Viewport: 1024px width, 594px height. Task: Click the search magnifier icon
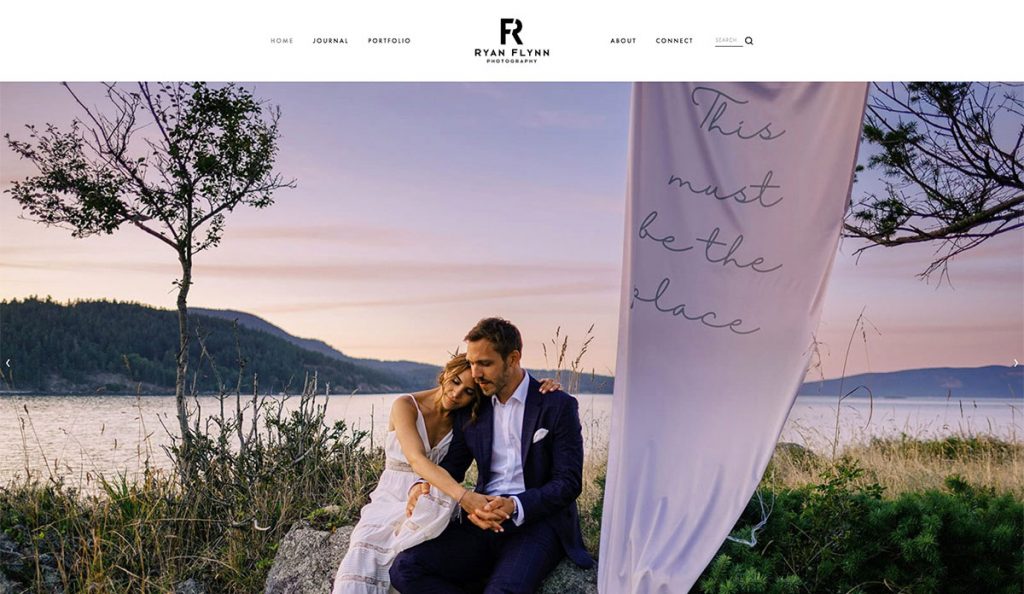coord(749,40)
